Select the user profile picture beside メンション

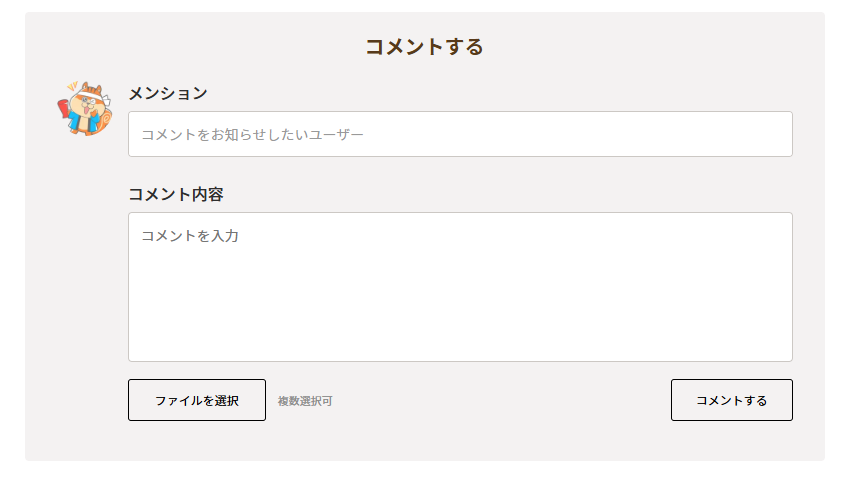click(x=85, y=108)
